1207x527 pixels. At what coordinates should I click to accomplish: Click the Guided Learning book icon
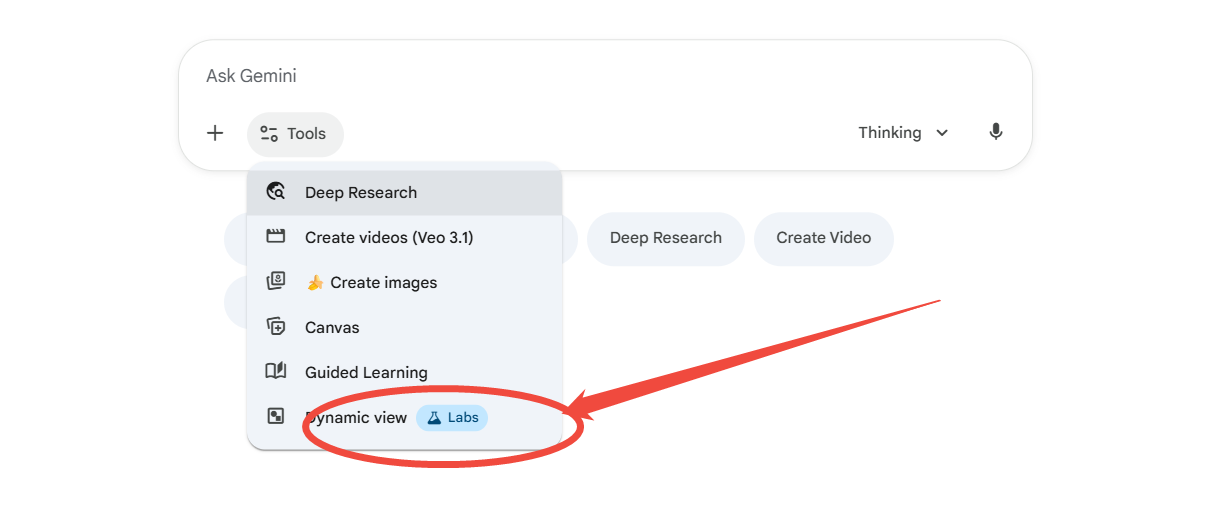pyautogui.click(x=276, y=372)
